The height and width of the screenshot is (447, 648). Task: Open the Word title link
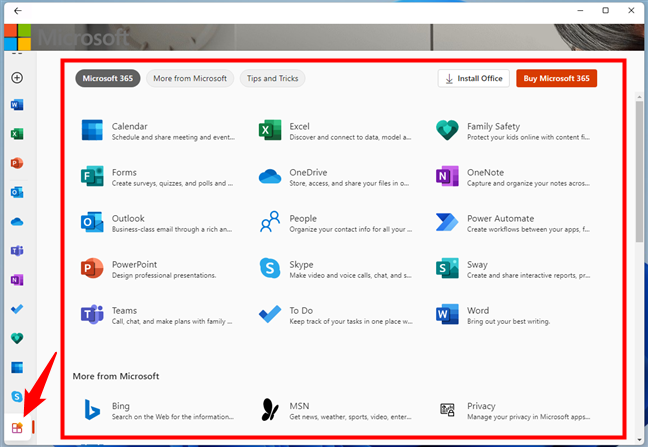click(478, 310)
